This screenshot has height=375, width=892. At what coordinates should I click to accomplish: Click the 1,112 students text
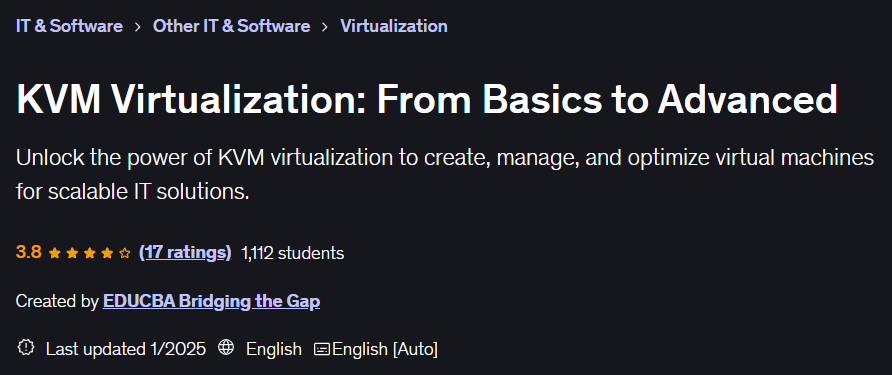click(292, 253)
